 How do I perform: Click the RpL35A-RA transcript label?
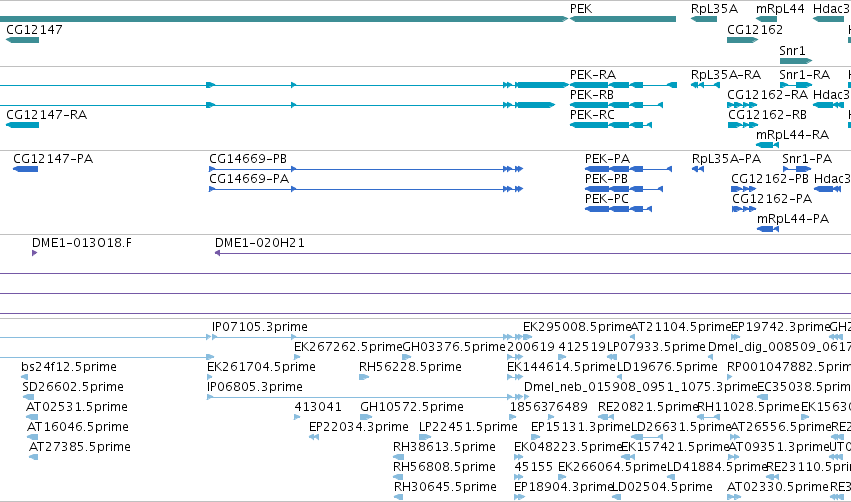(x=726, y=75)
